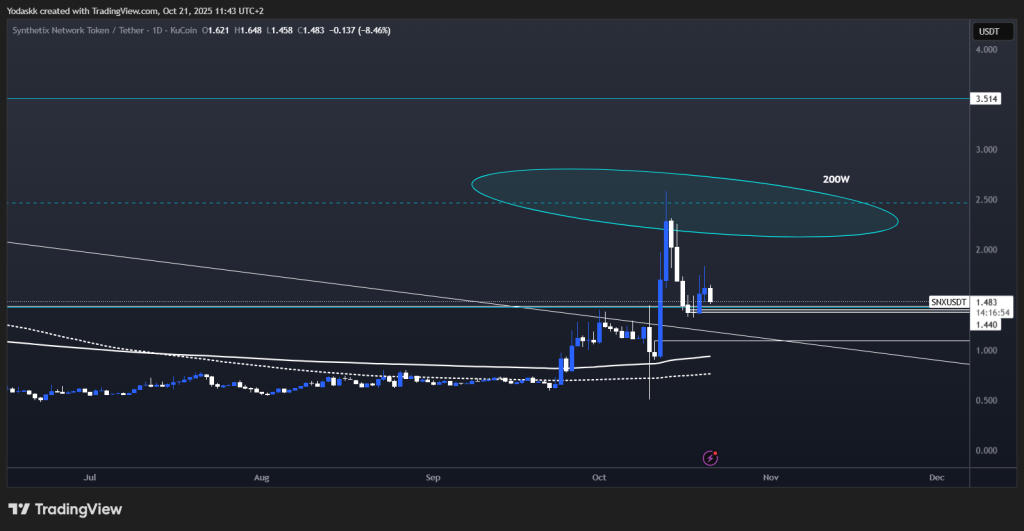Click the 4.000 price axis label
The image size is (1024, 531).
[x=986, y=49]
